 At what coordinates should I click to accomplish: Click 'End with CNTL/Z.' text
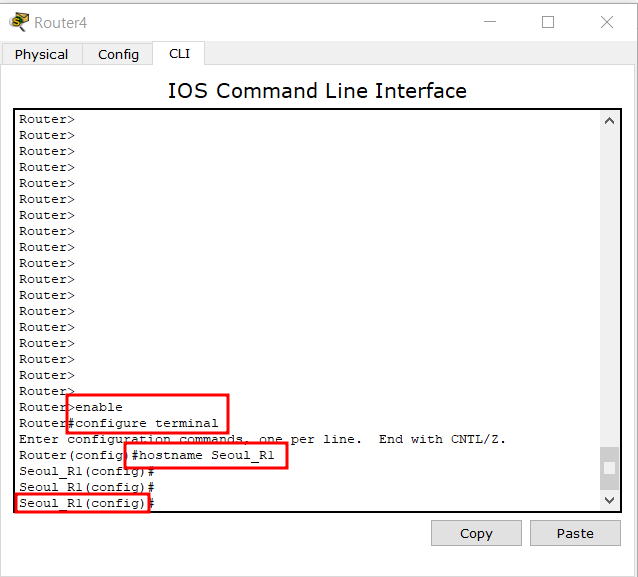point(442,439)
